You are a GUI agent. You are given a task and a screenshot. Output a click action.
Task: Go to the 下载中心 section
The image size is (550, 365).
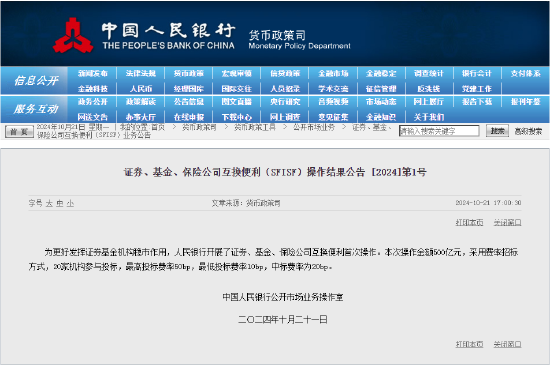point(237,117)
